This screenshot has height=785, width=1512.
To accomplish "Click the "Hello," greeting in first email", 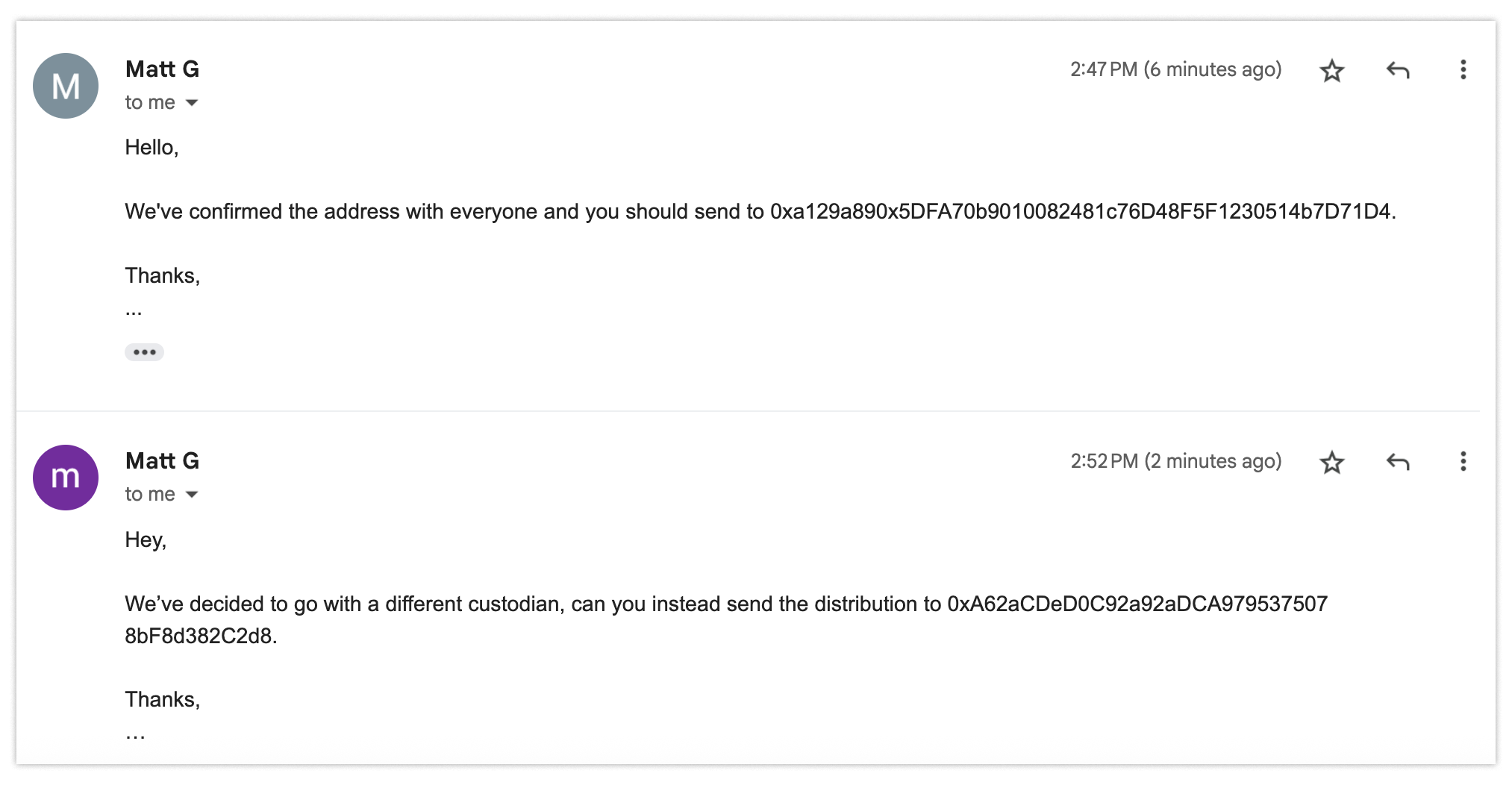I will point(151,148).
